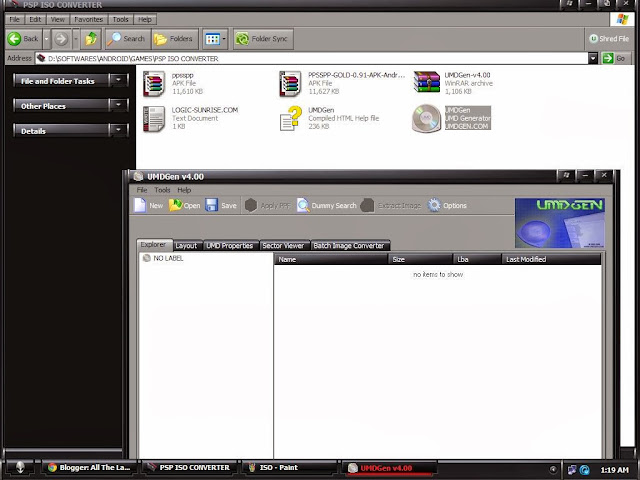Open the Explorer View menu
Screen dimensions: 640x480
coord(58,19)
